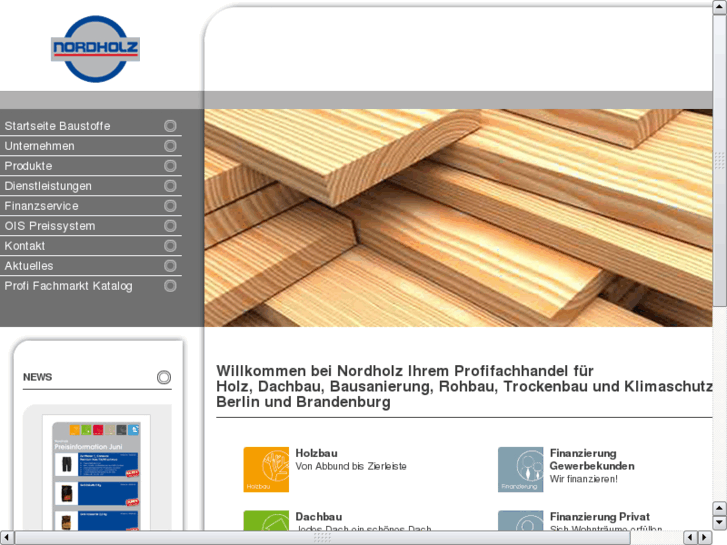This screenshot has height=545, width=727.
Task: Open the NEWS heading
Action: (38, 377)
